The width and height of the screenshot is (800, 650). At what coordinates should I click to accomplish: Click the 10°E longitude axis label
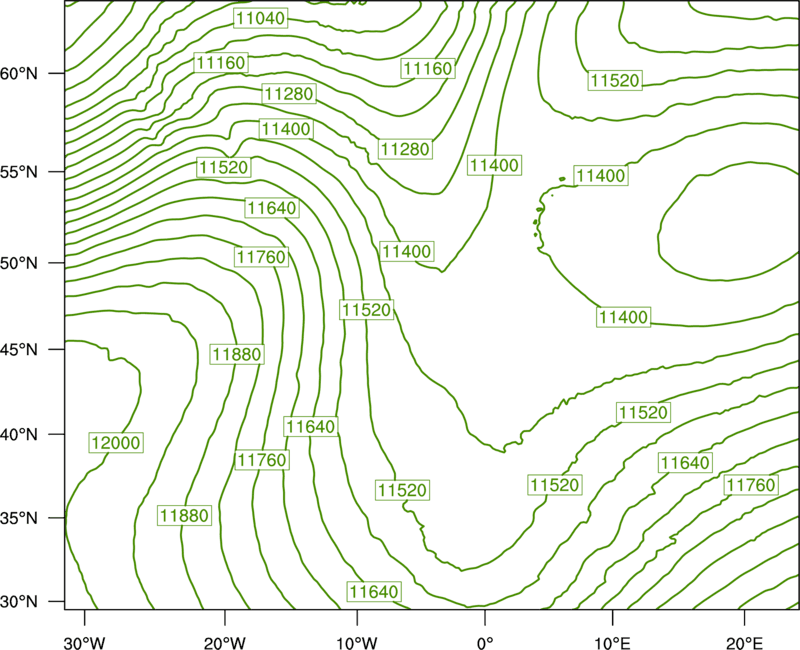point(612,642)
